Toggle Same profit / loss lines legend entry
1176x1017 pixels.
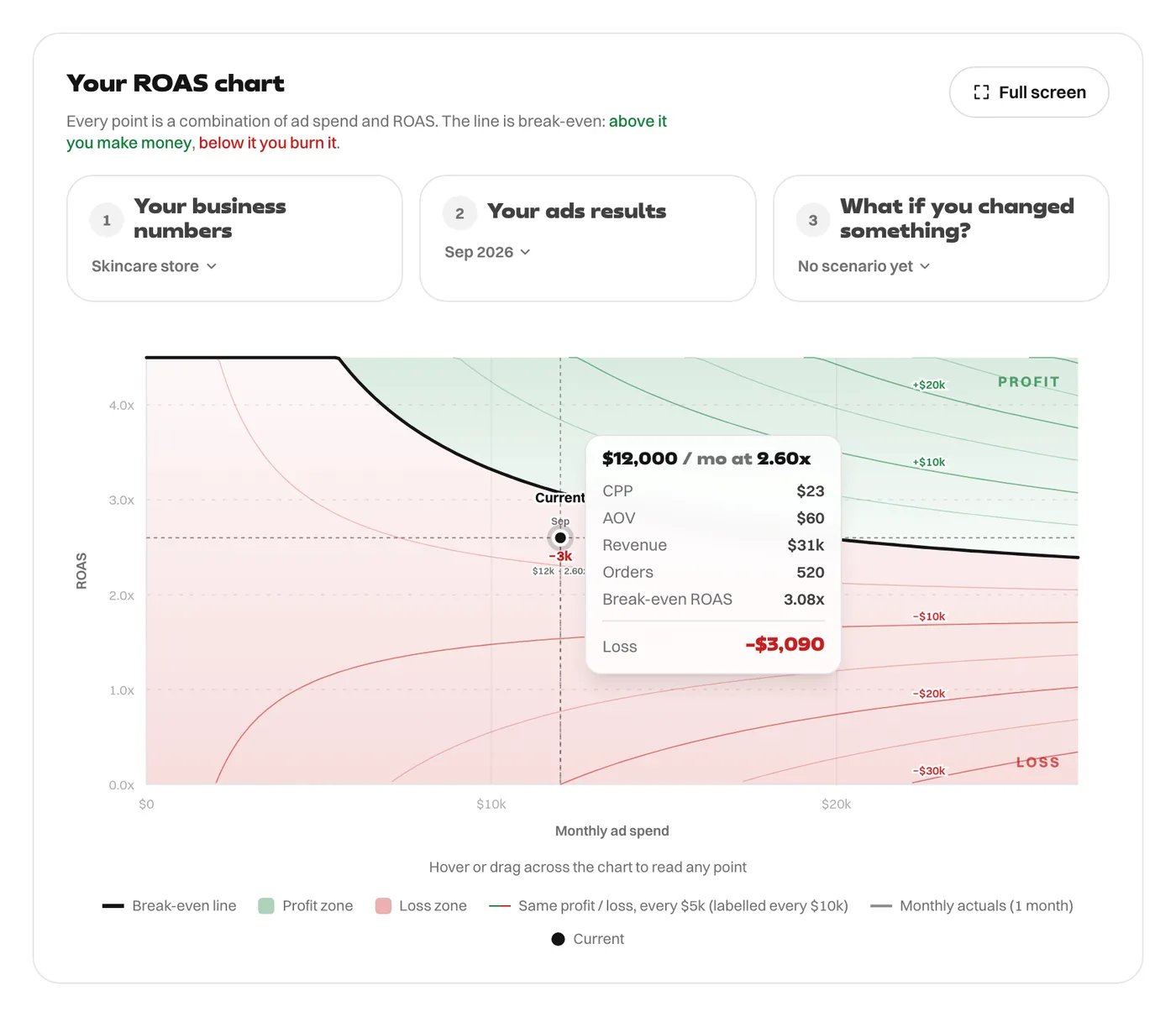[669, 906]
